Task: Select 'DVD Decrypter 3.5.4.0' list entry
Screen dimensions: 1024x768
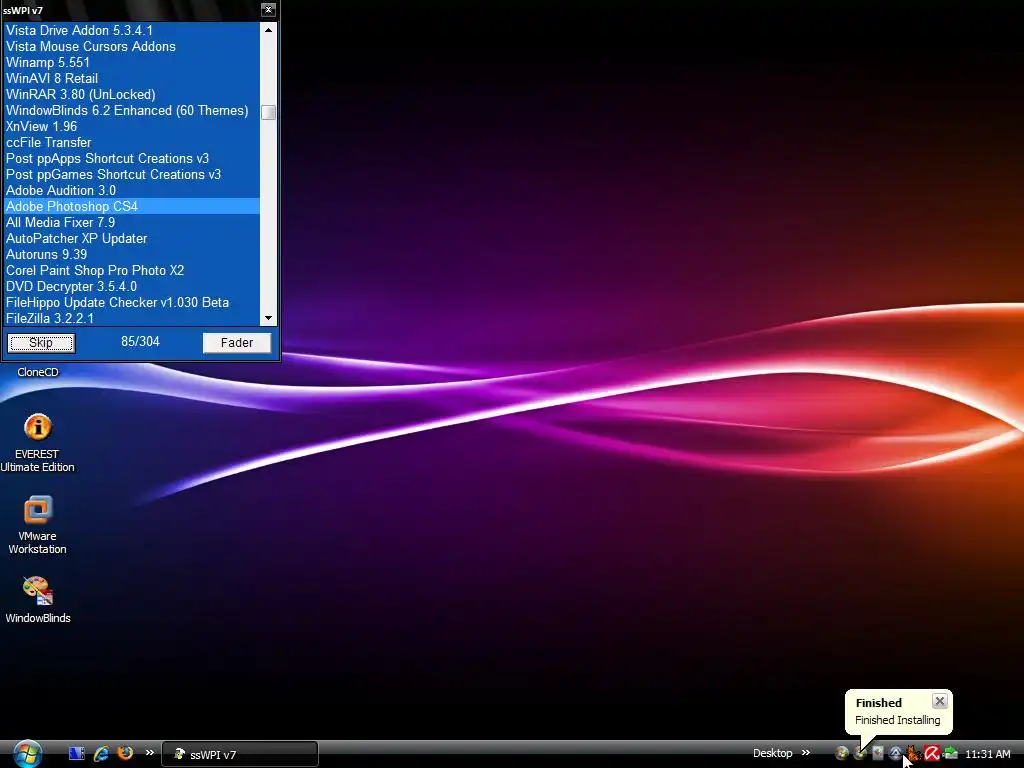Action: pyautogui.click(x=131, y=286)
